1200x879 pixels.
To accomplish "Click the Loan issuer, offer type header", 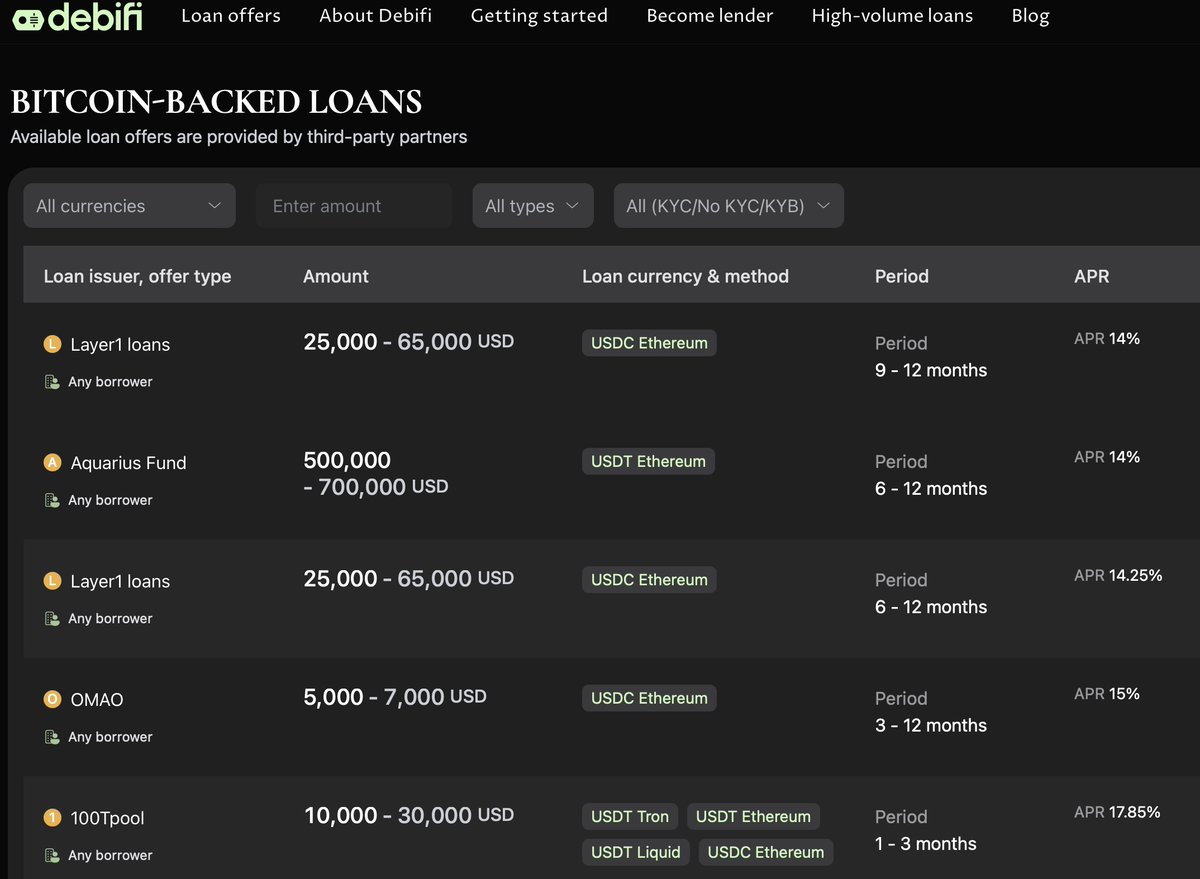I will 137,276.
